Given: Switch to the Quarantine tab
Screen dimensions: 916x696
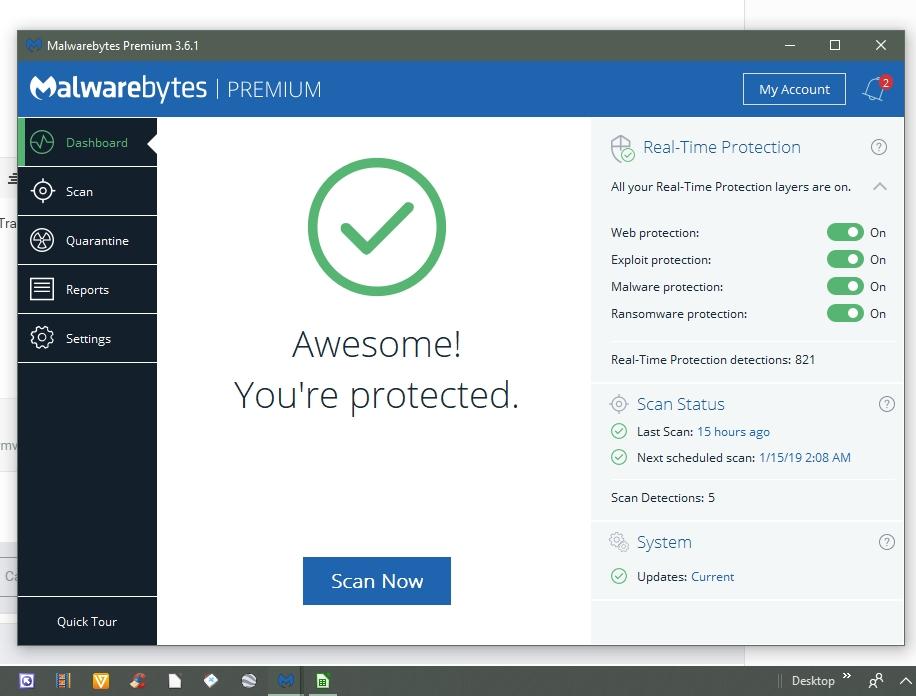Looking at the screenshot, I should pyautogui.click(x=97, y=240).
